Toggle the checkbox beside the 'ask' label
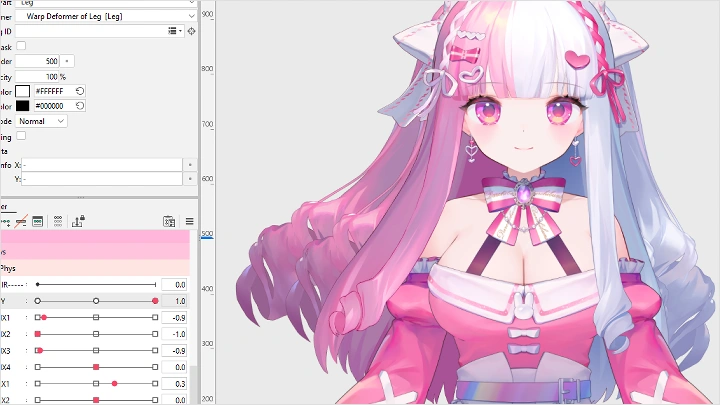Image resolution: width=720 pixels, height=405 pixels. point(21,46)
